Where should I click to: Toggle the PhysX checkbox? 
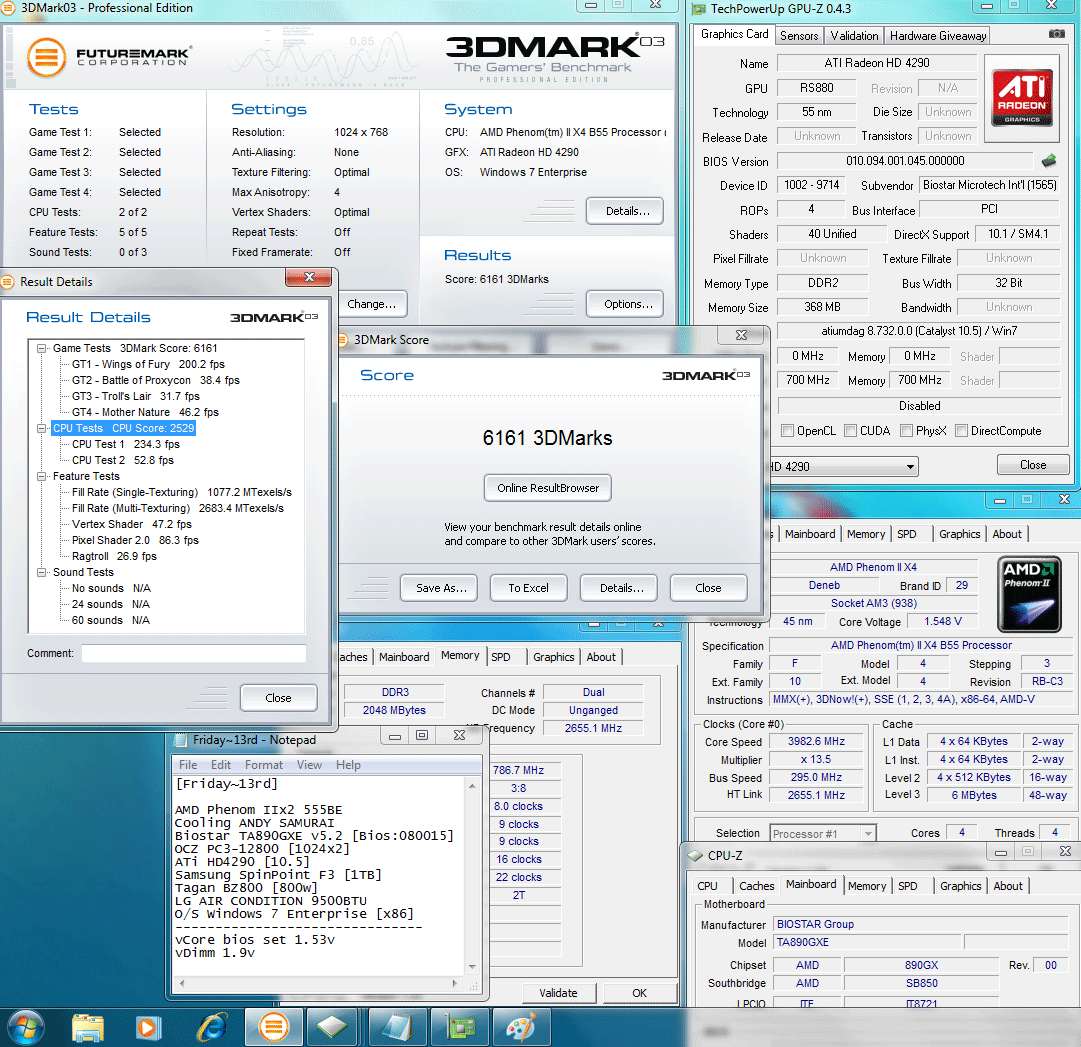[907, 431]
